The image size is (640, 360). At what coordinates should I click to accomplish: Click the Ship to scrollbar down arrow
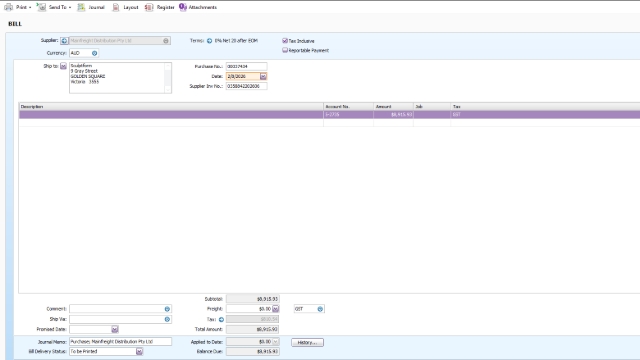[x=168, y=89]
